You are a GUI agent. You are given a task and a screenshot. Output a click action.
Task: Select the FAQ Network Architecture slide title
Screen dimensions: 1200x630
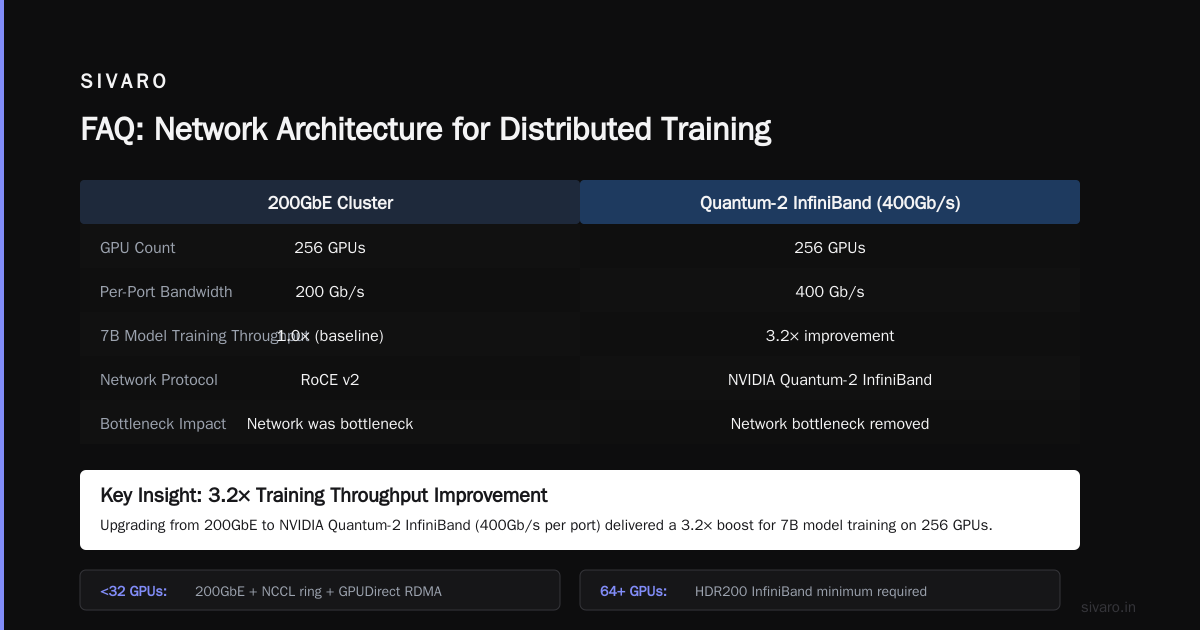coord(426,129)
